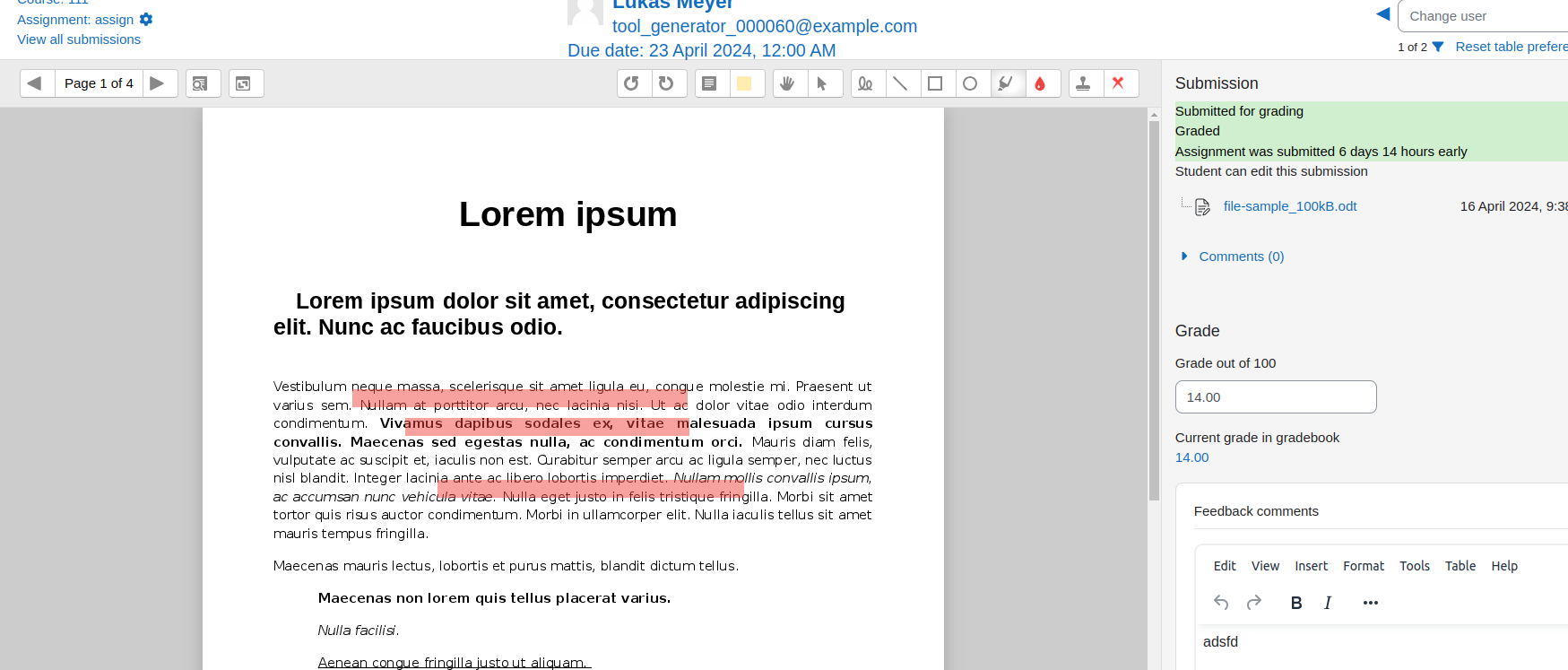Viewport: 1568px width, 670px height.
Task: Click 'Student can edit this submission' text
Action: click(1271, 171)
